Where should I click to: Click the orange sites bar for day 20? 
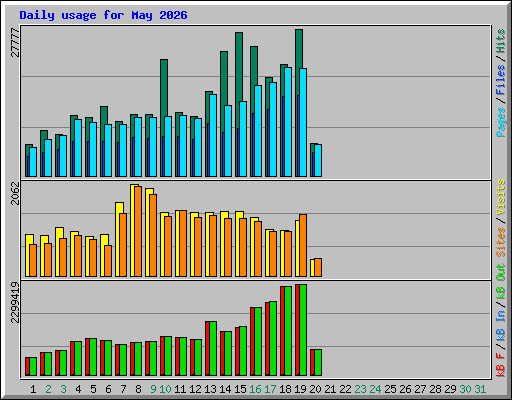[x=318, y=267]
